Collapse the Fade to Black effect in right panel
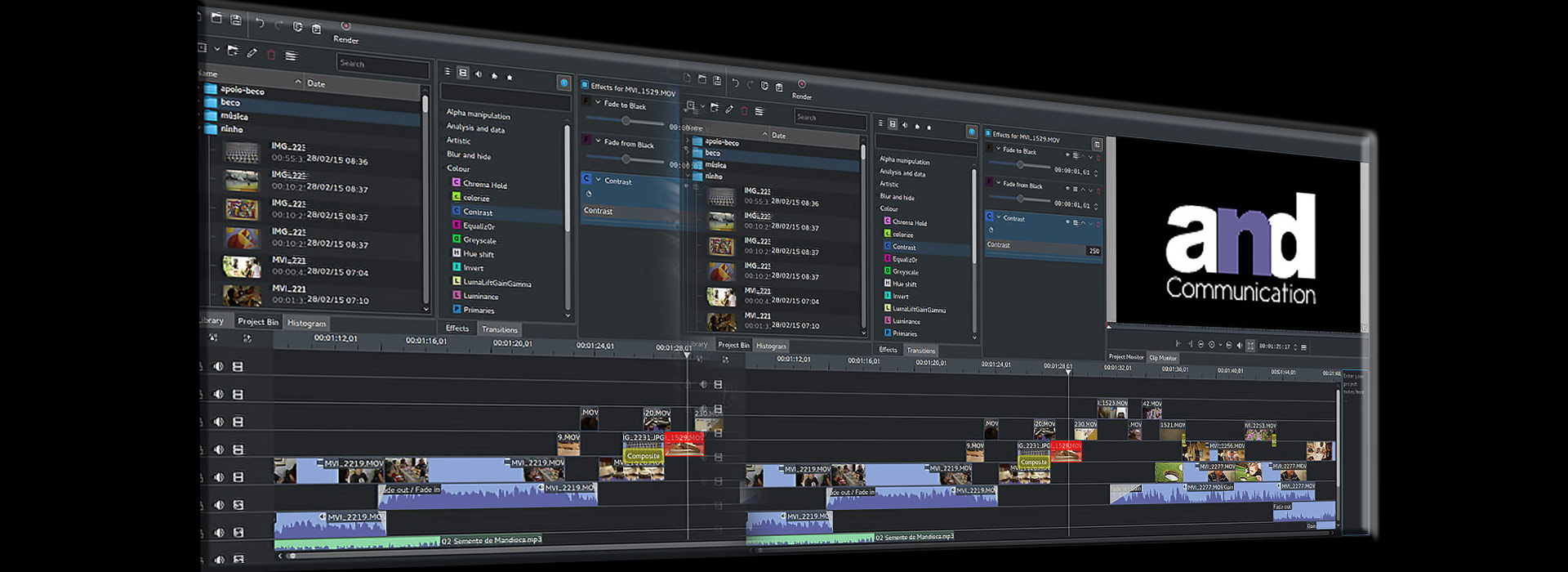The width and height of the screenshot is (1568, 572). pyautogui.click(x=998, y=150)
